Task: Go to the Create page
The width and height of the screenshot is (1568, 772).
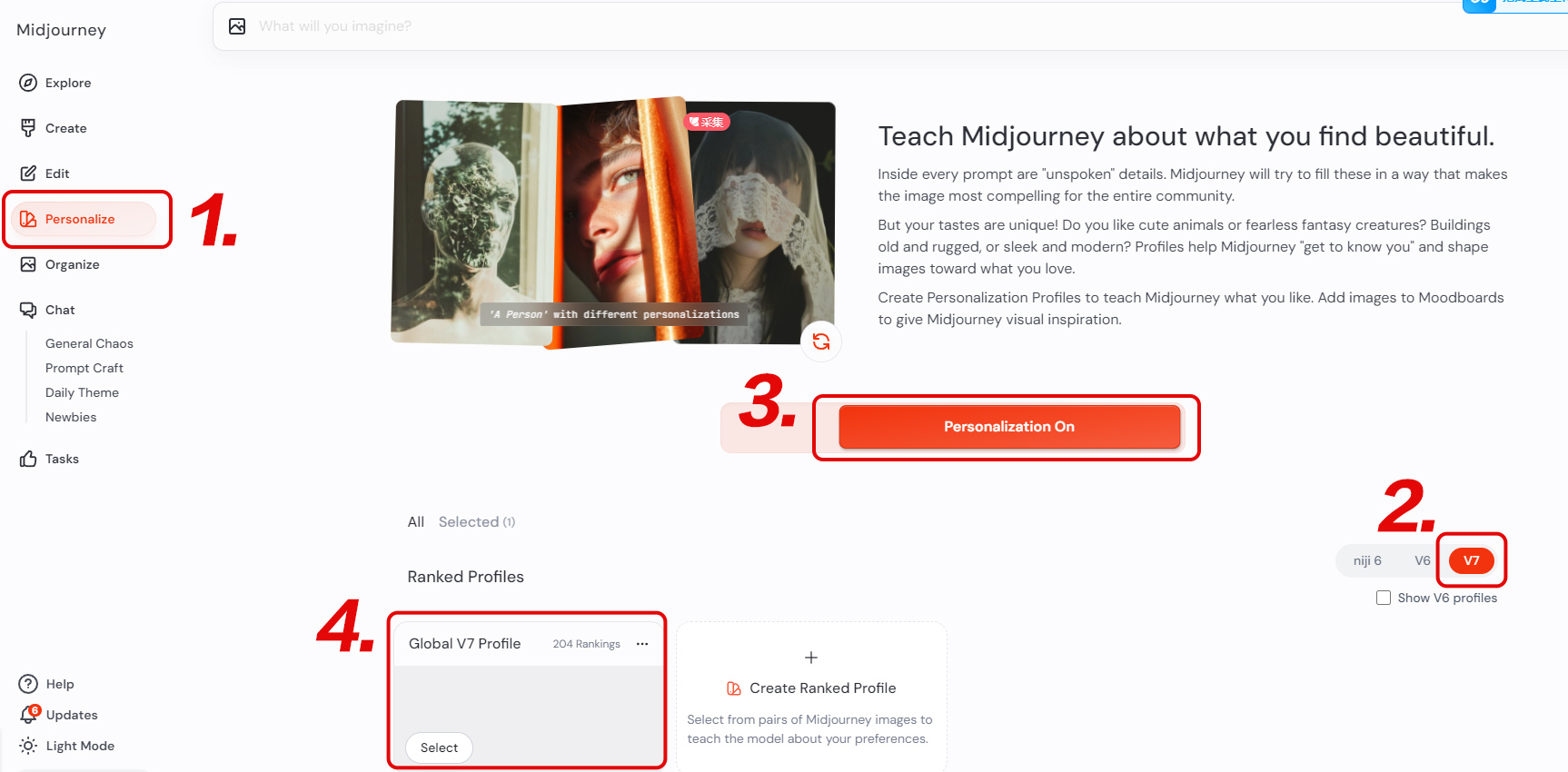Action: pyautogui.click(x=66, y=128)
